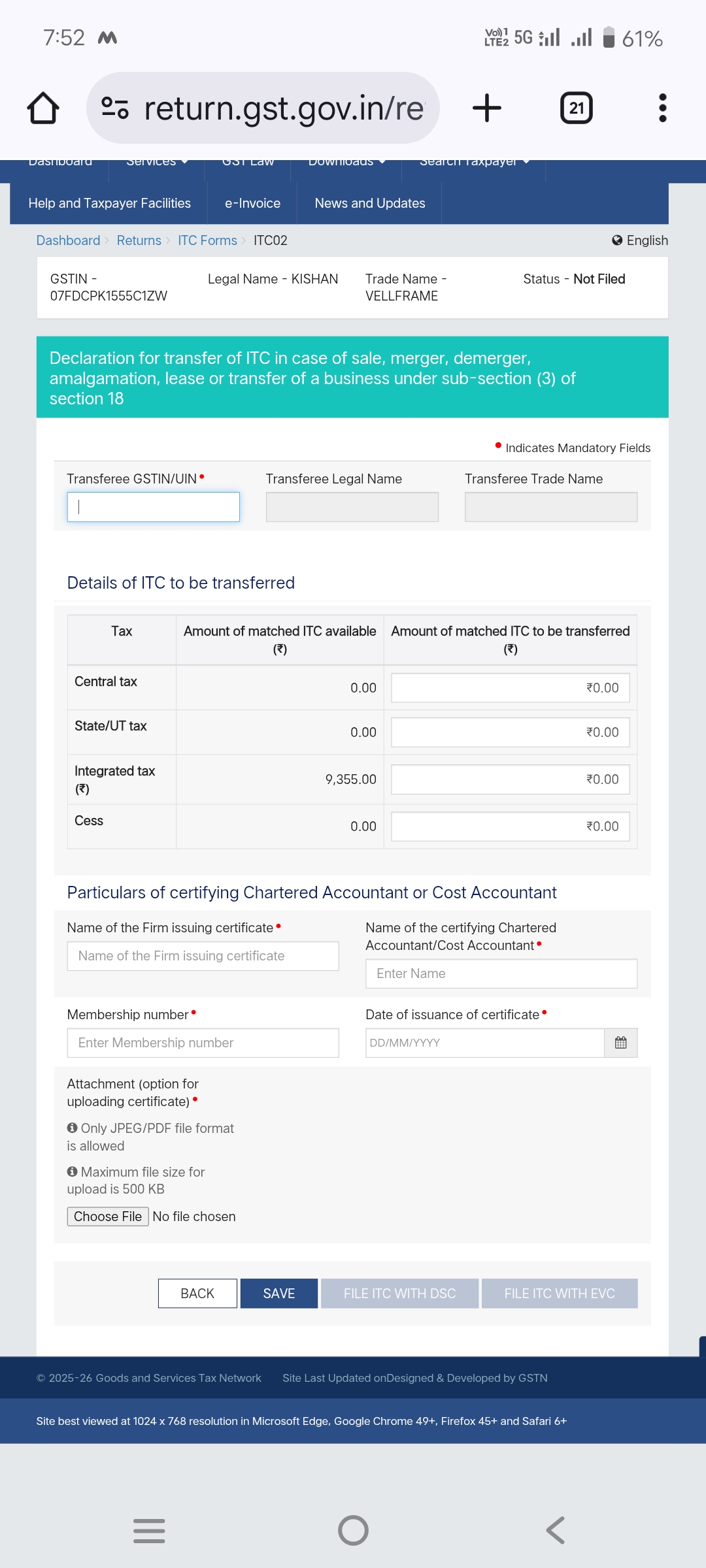Go to ITC Forms breadcrumb link
The width and height of the screenshot is (706, 1568).
coord(207,240)
